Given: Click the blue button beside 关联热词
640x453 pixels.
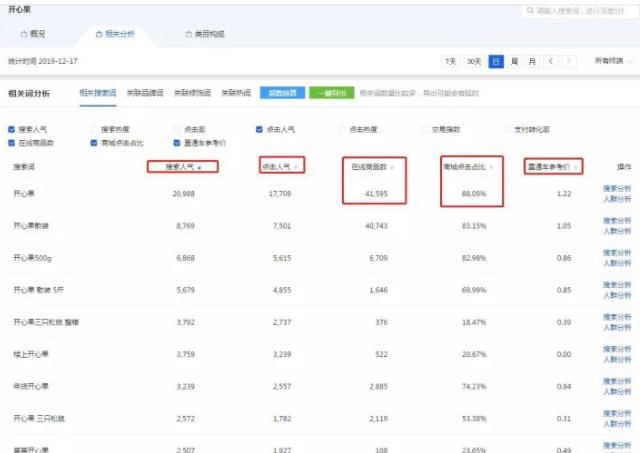Looking at the screenshot, I should [282, 93].
